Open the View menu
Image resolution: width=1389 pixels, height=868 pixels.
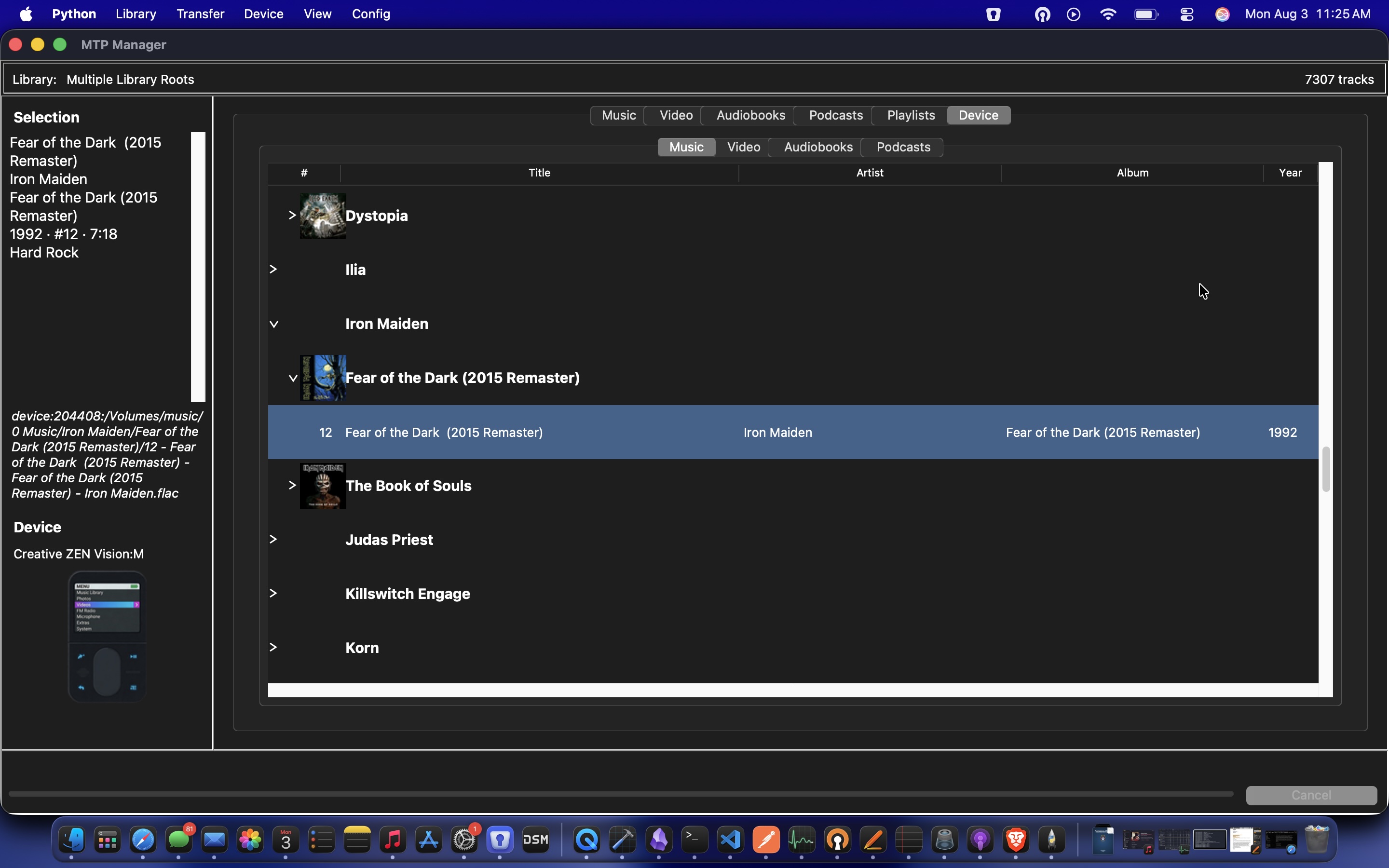point(317,14)
